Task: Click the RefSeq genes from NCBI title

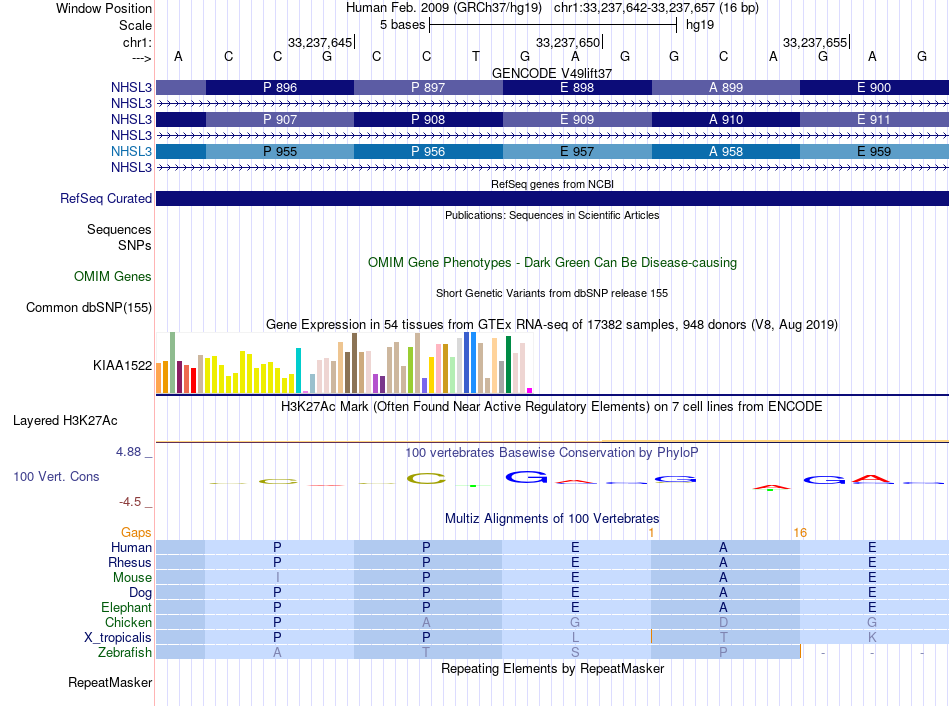Action: (x=553, y=184)
